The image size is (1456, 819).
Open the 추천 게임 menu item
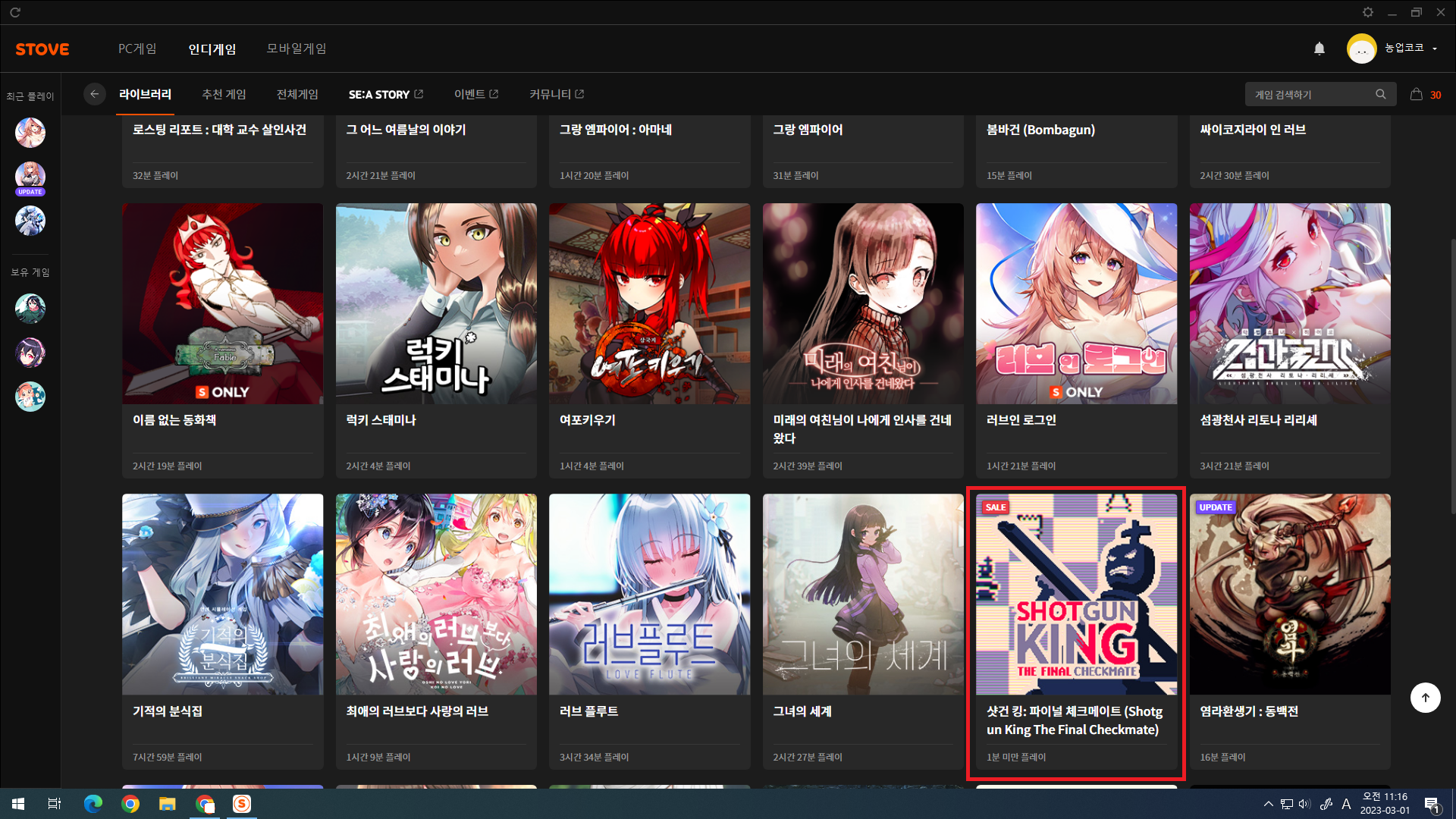point(224,94)
